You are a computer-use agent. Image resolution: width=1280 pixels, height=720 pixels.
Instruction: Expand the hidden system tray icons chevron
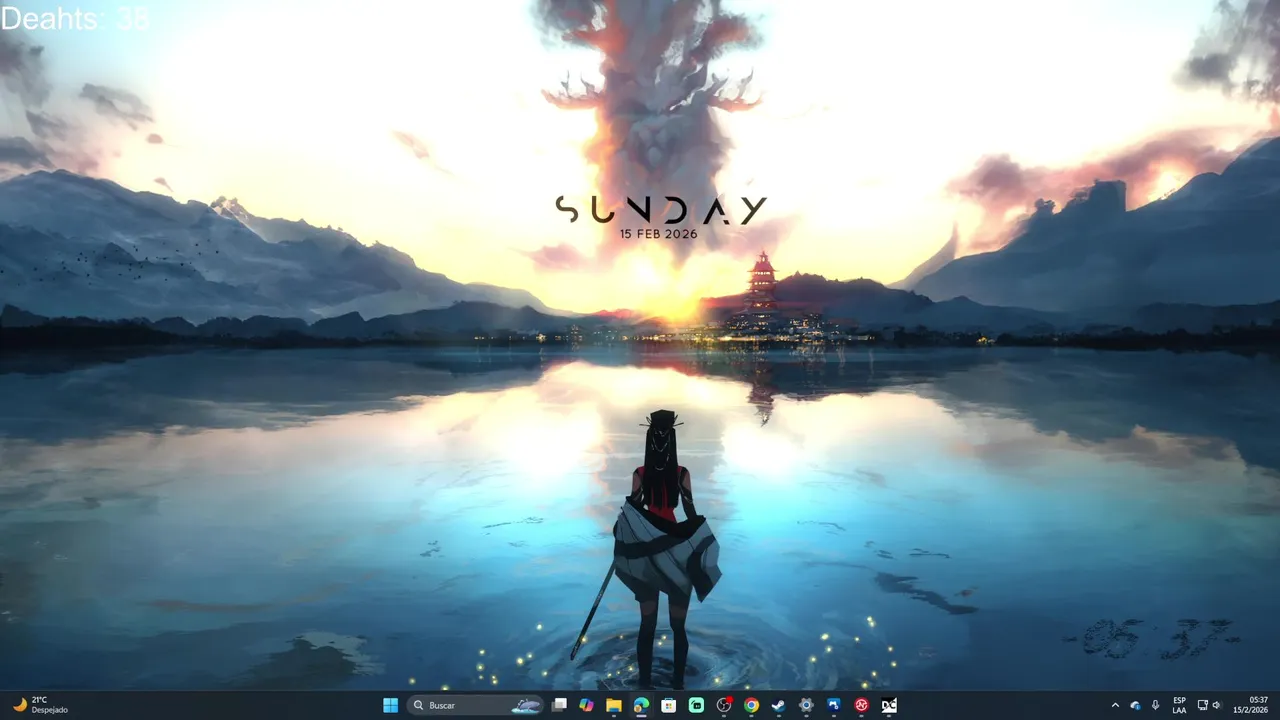[1115, 705]
